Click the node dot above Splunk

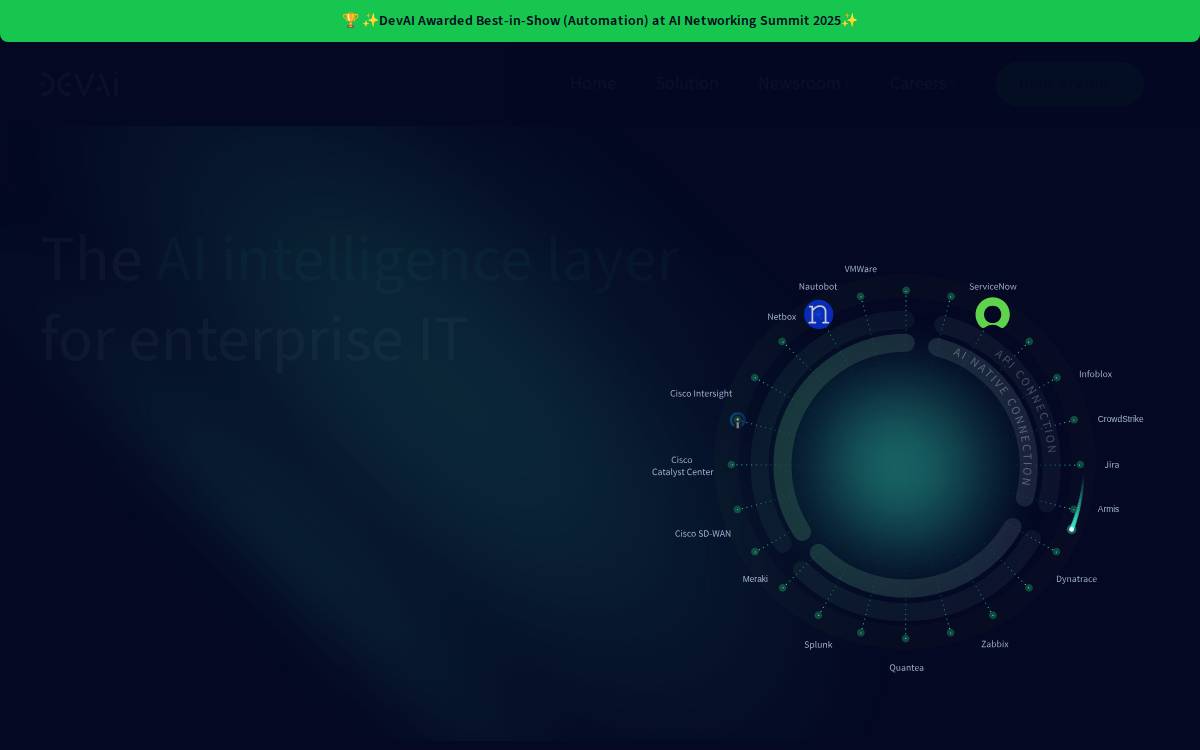[818, 615]
